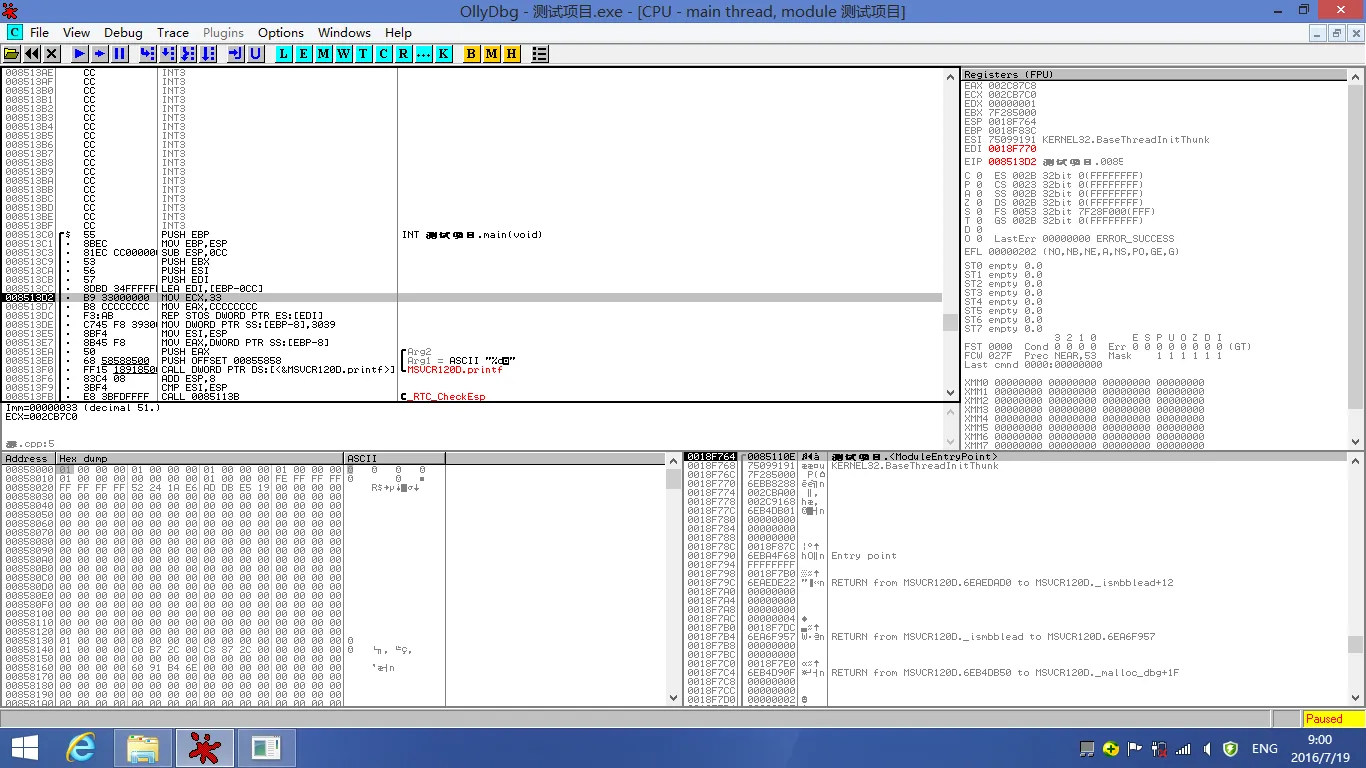Click Execute till return toolbar icon

236,54
